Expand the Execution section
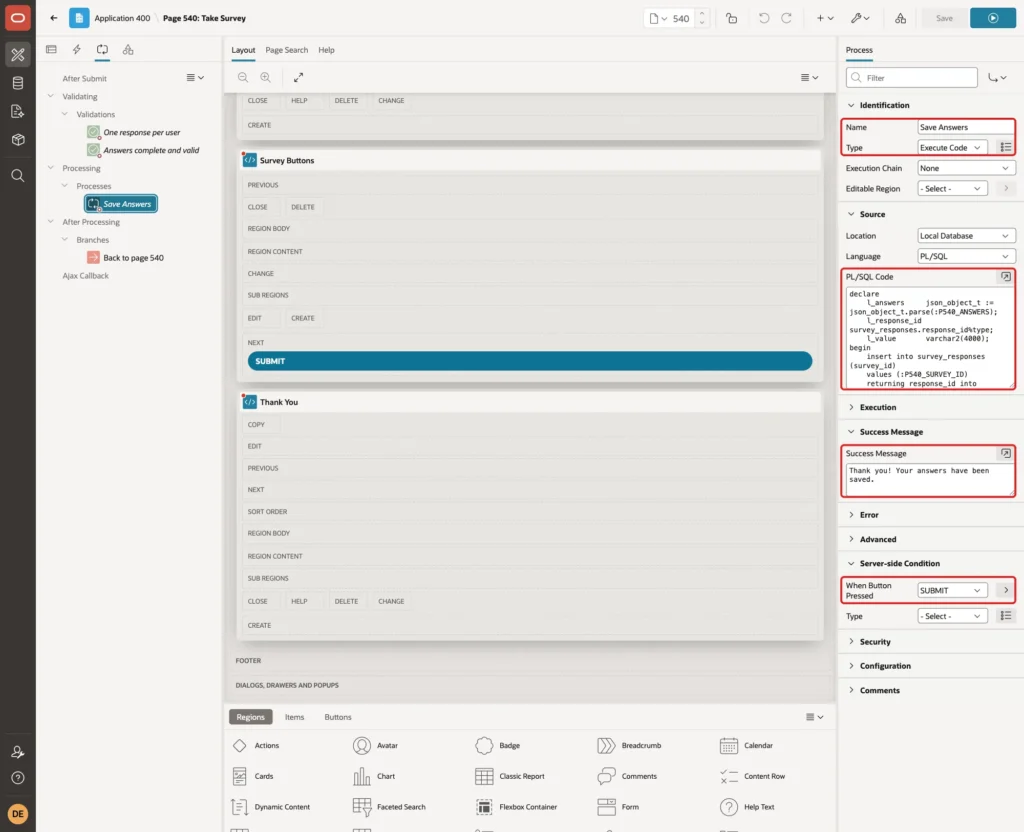 click(x=851, y=407)
